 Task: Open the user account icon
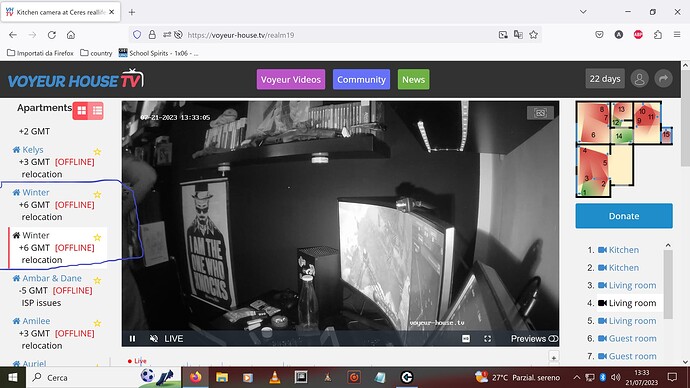[639, 79]
